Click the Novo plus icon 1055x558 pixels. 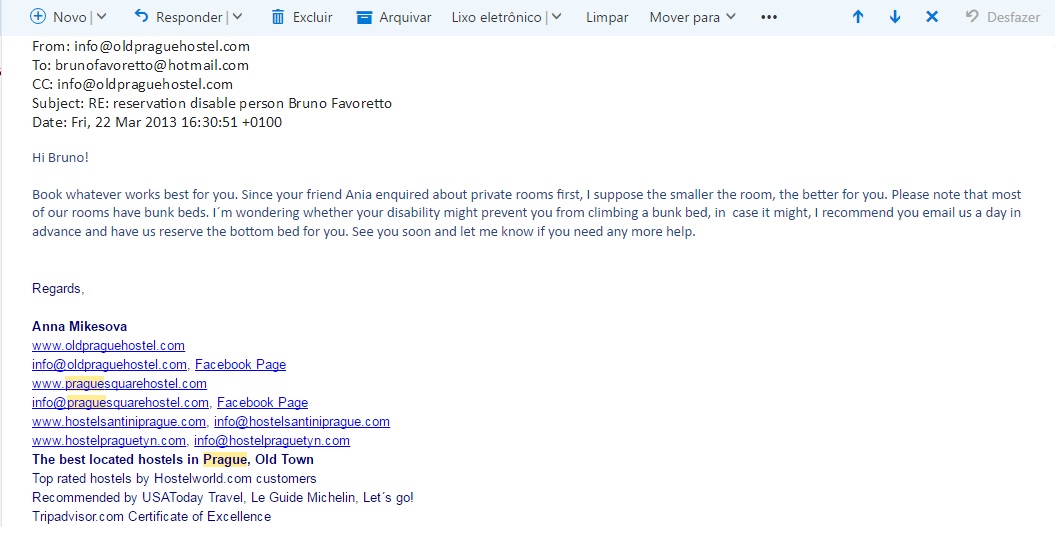click(x=38, y=17)
